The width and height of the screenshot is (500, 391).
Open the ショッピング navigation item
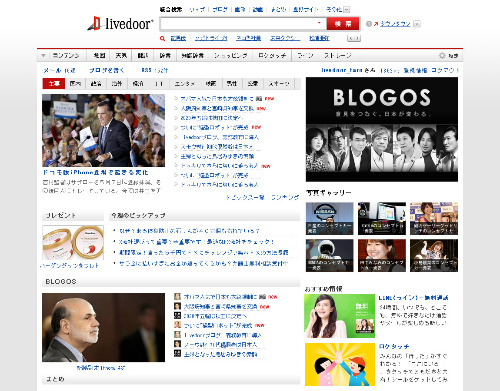click(x=231, y=56)
